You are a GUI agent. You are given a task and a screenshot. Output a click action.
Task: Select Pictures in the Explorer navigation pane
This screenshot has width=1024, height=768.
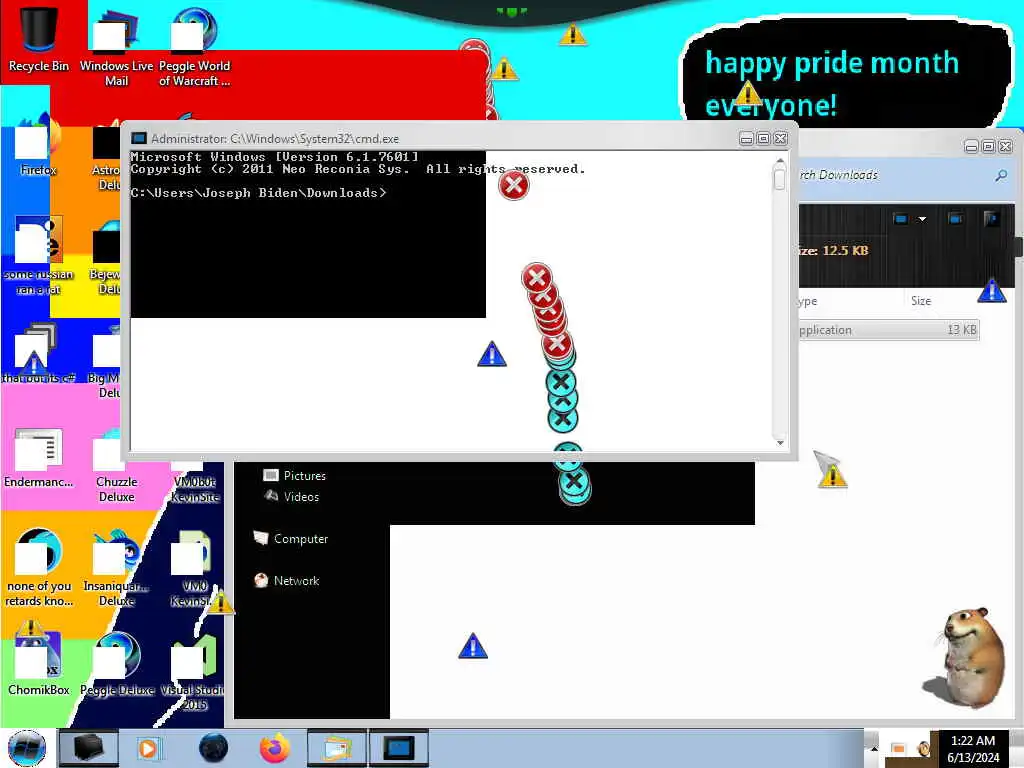pyautogui.click(x=295, y=475)
